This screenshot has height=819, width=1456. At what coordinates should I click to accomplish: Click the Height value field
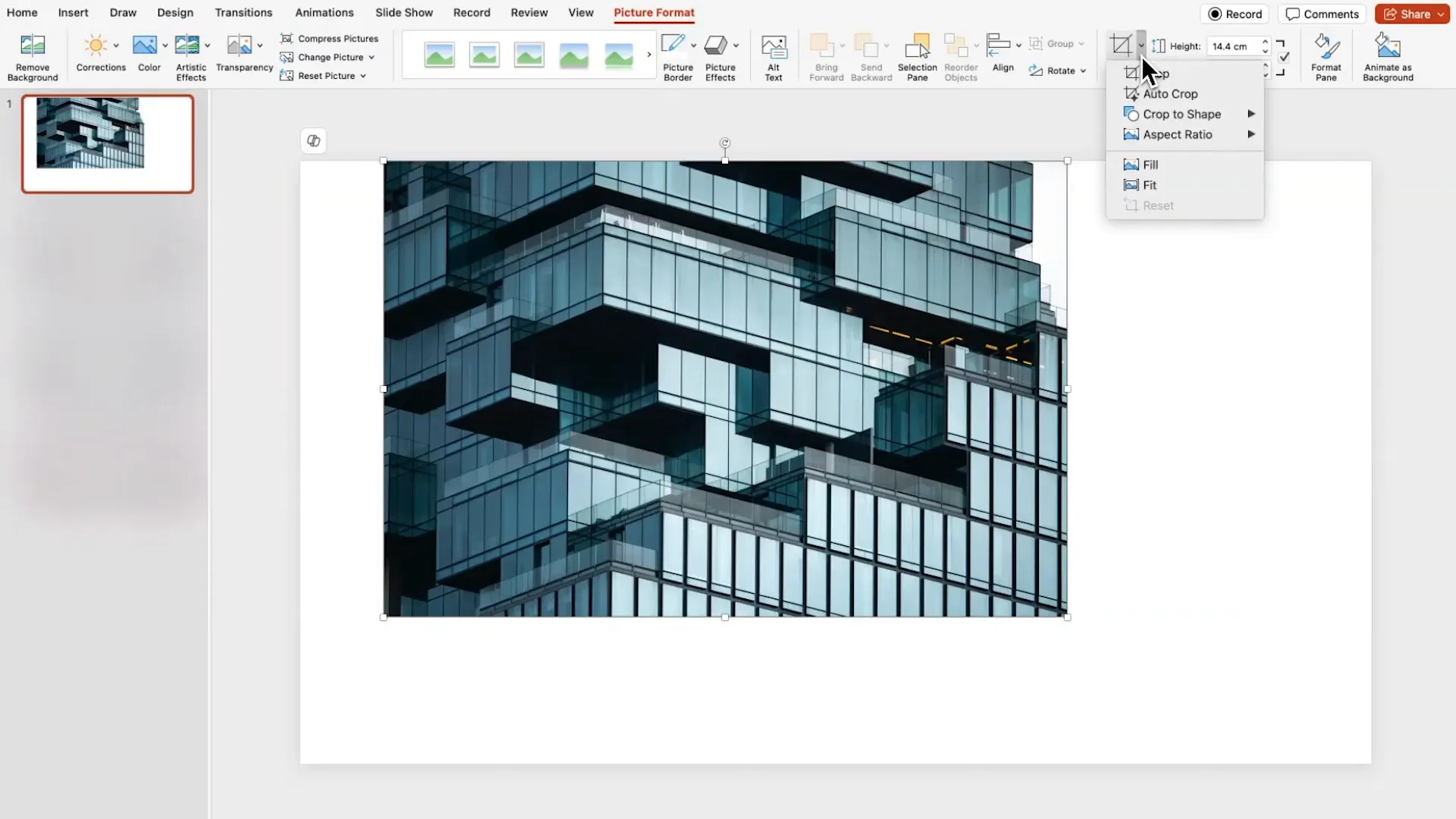tap(1233, 46)
